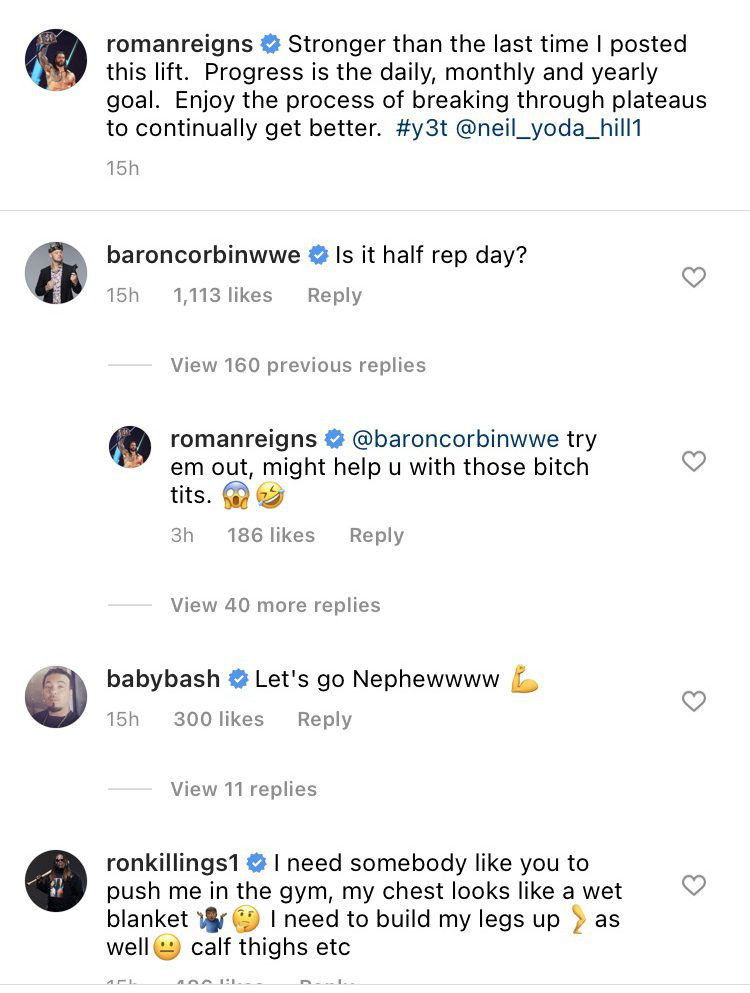The image size is (750, 993).
Task: Open ronkillings1's profile avatar
Action: click(x=55, y=880)
